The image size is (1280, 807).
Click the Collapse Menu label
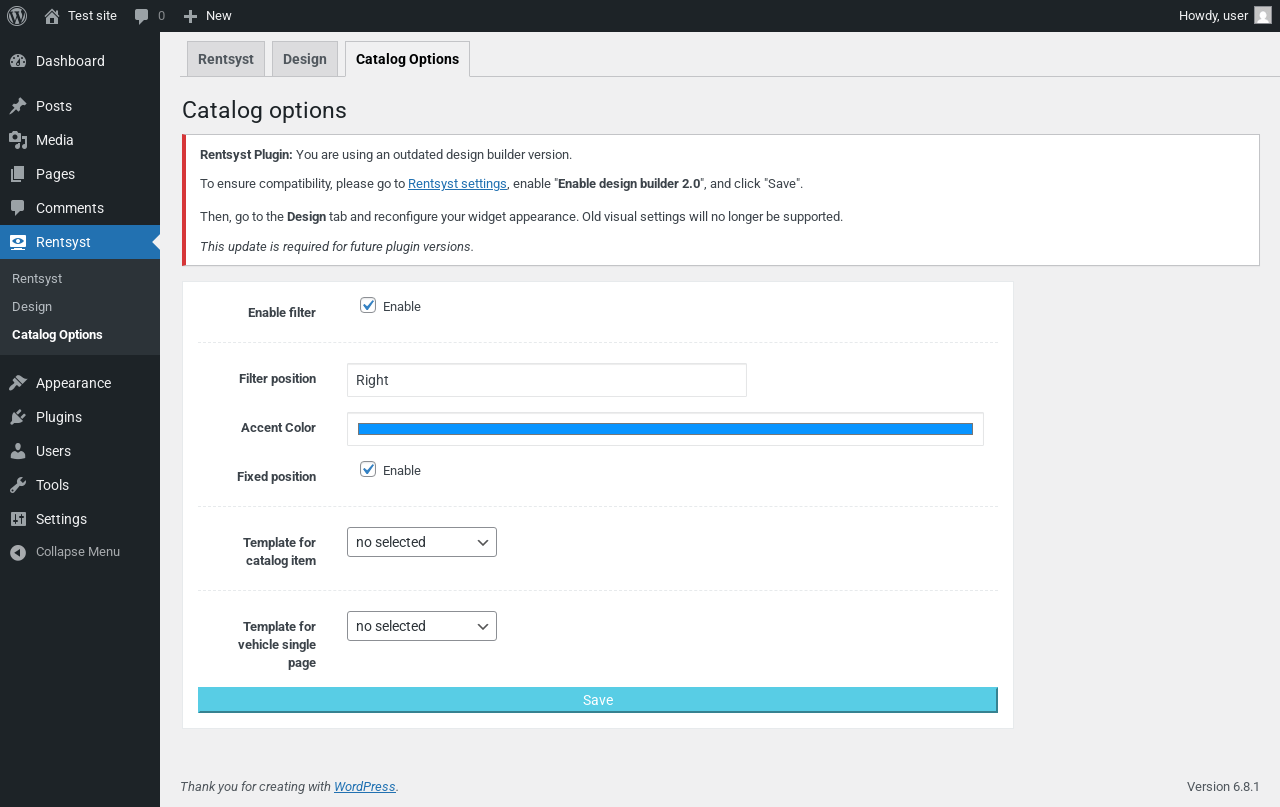pos(78,552)
